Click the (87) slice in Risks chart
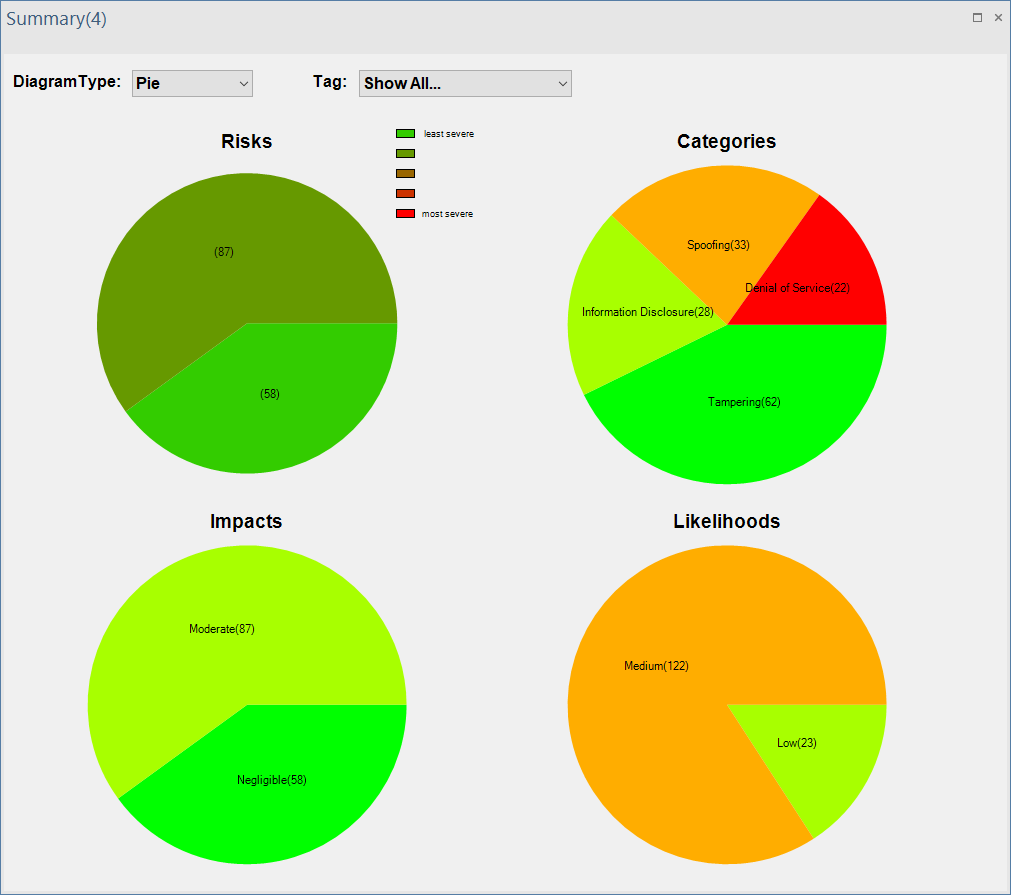Image resolution: width=1011 pixels, height=895 pixels. click(224, 252)
